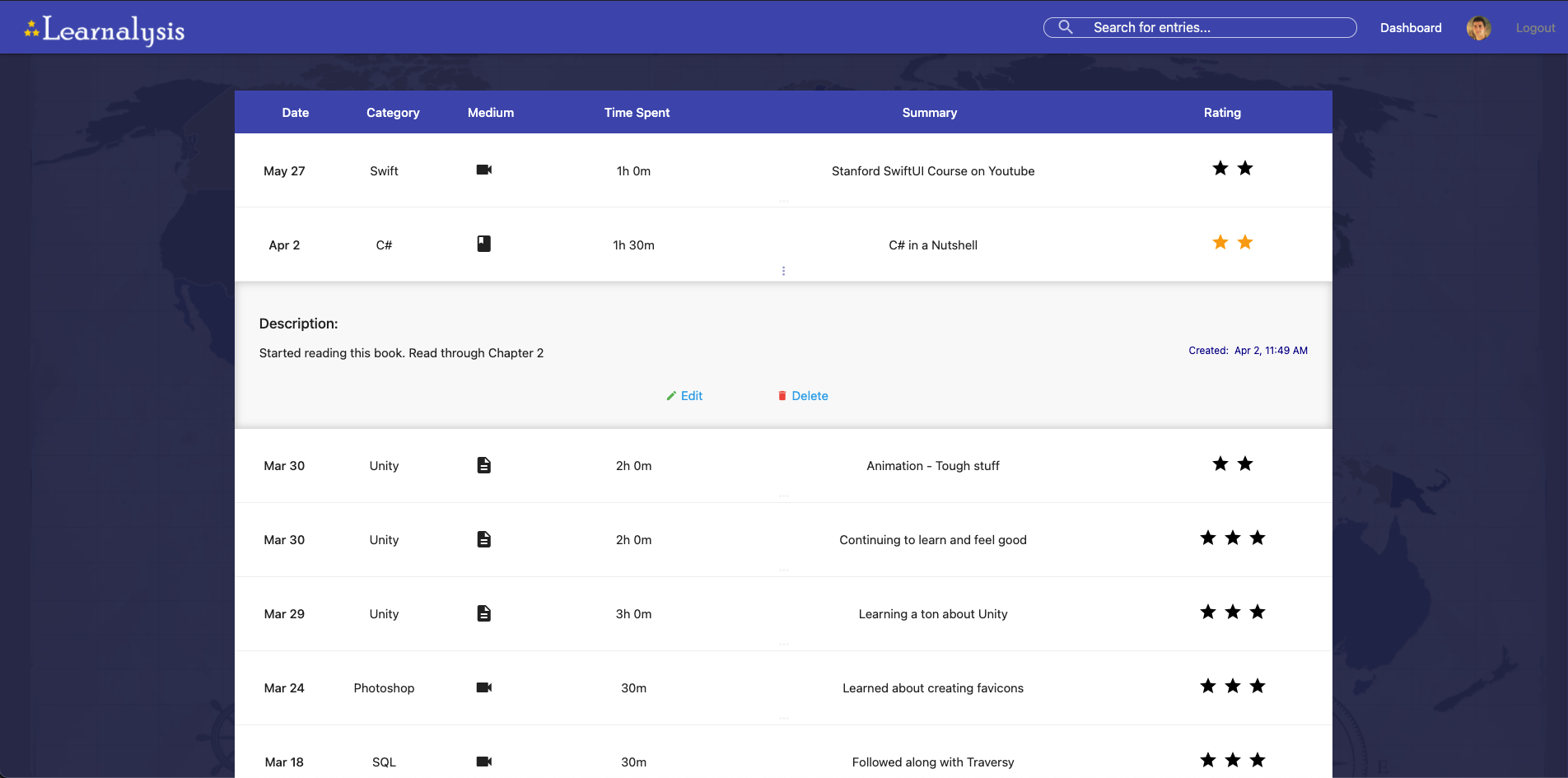Click video icon in Photoshop row
Screen dimensions: 1568x778
point(484,687)
